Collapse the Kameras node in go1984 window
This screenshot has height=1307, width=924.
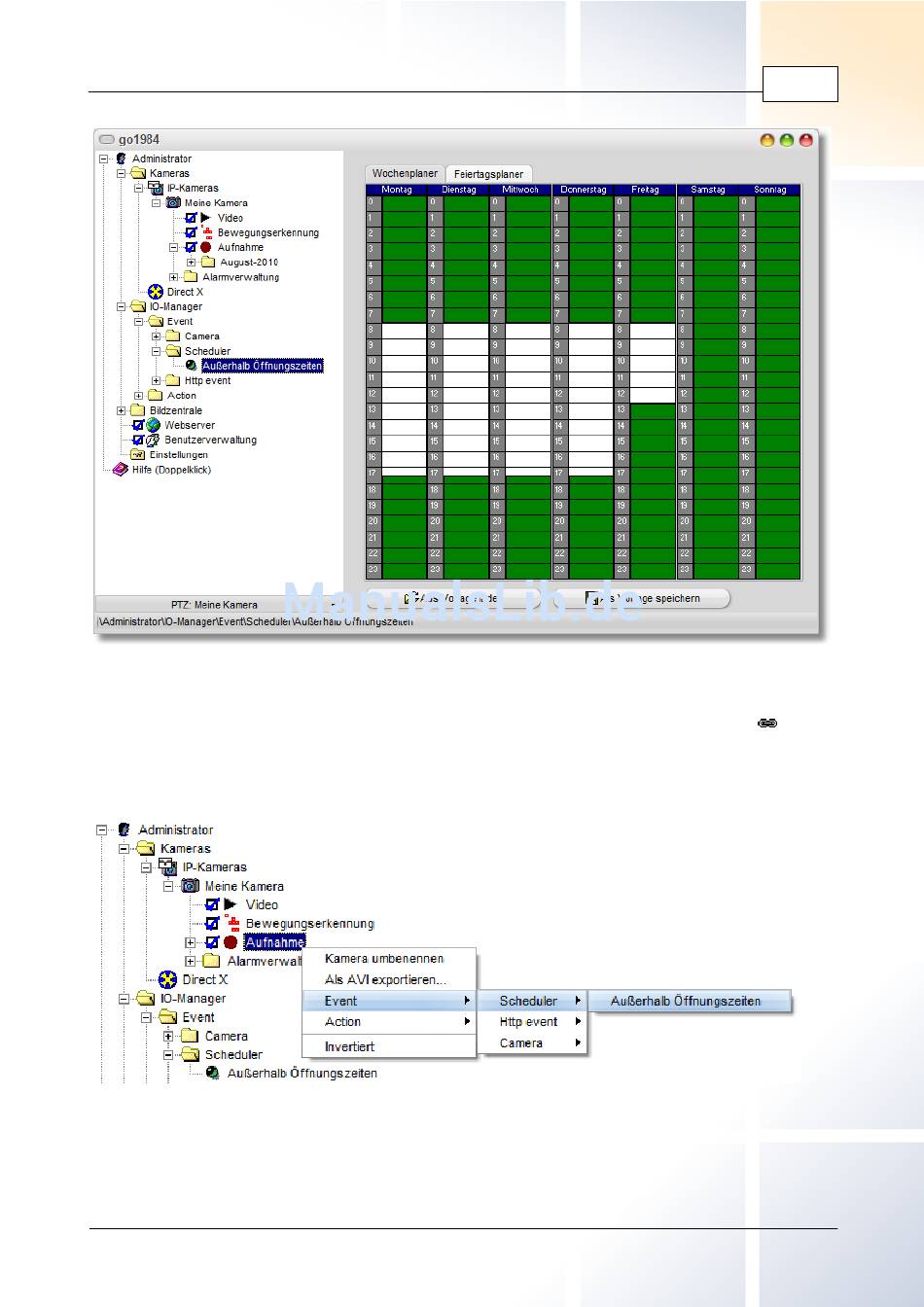point(122,173)
